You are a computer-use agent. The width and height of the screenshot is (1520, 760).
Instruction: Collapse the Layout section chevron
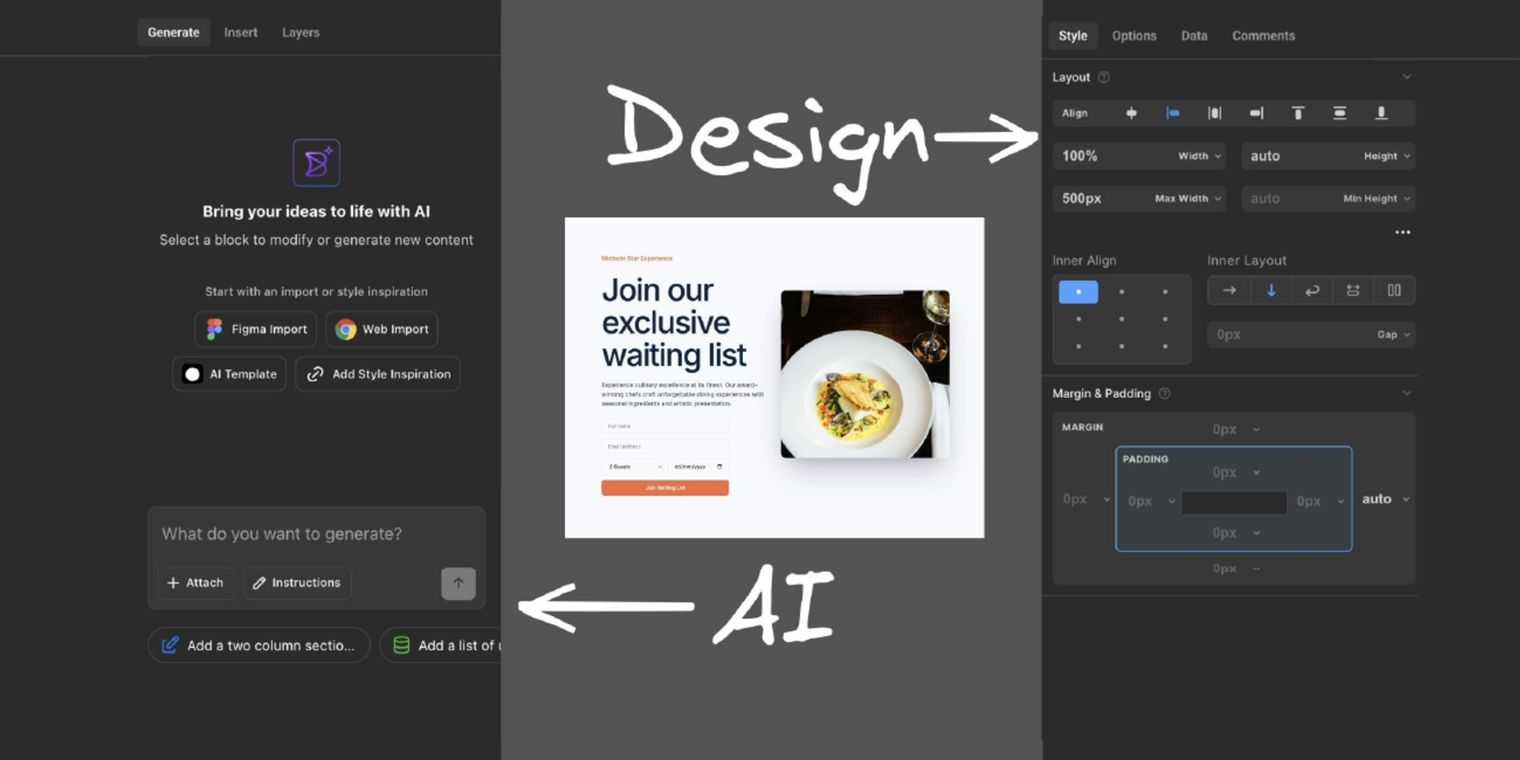[1407, 77]
